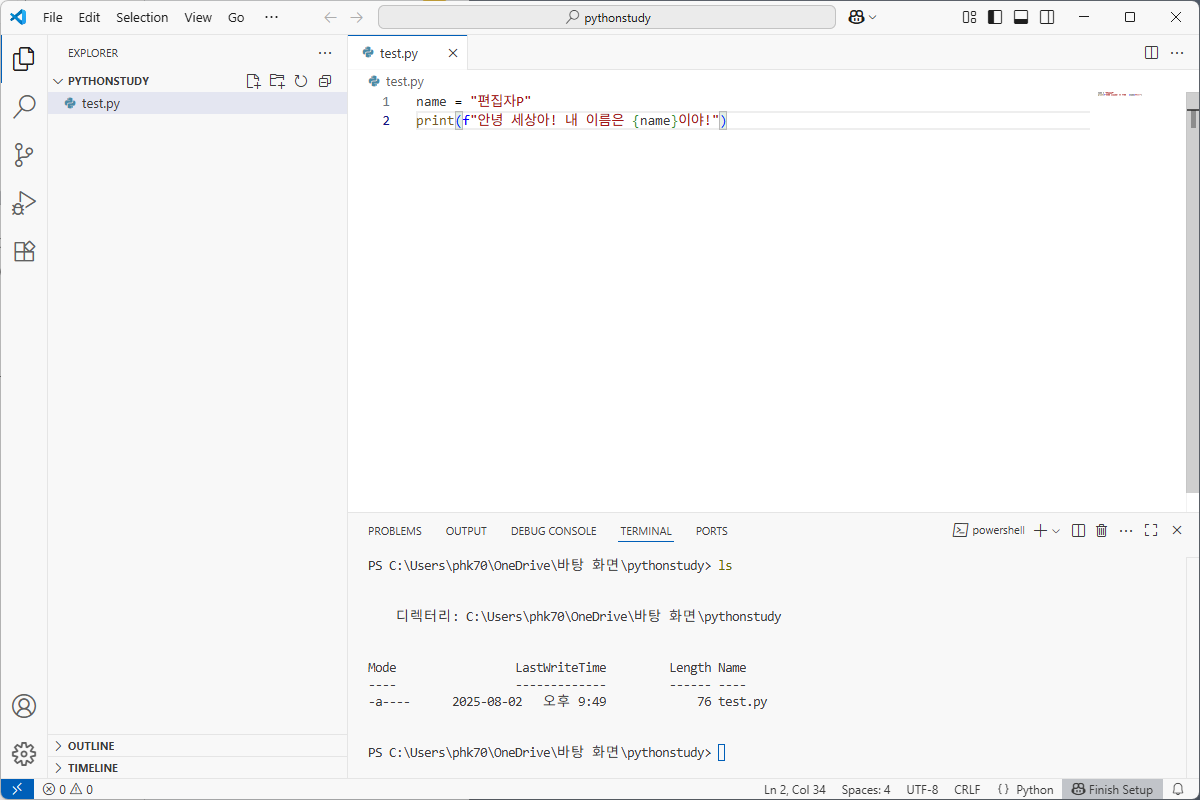Expand the TIMELINE section

tap(92, 768)
